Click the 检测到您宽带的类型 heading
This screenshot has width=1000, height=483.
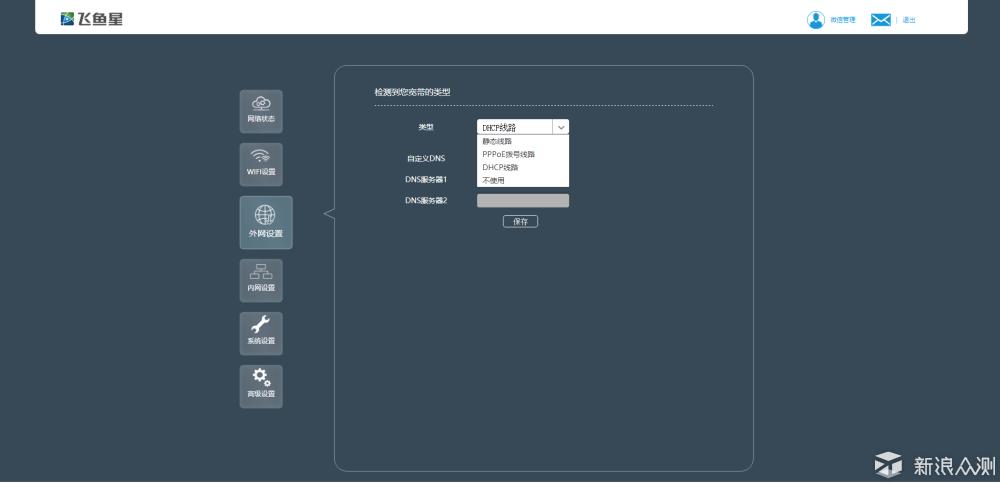412,93
